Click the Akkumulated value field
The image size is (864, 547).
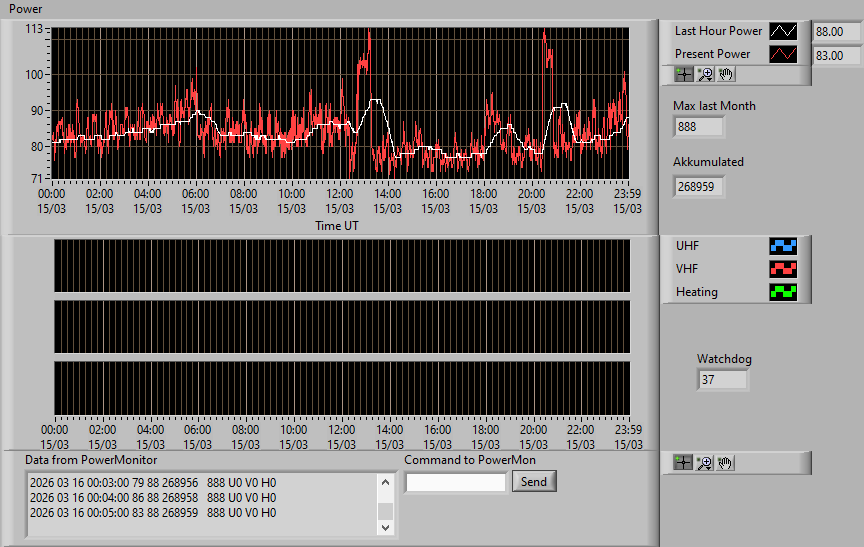[698, 187]
